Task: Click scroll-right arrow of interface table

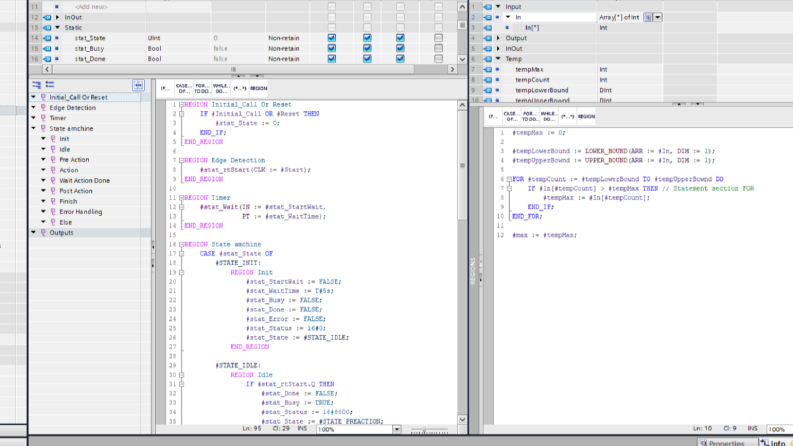Action: (452, 69)
